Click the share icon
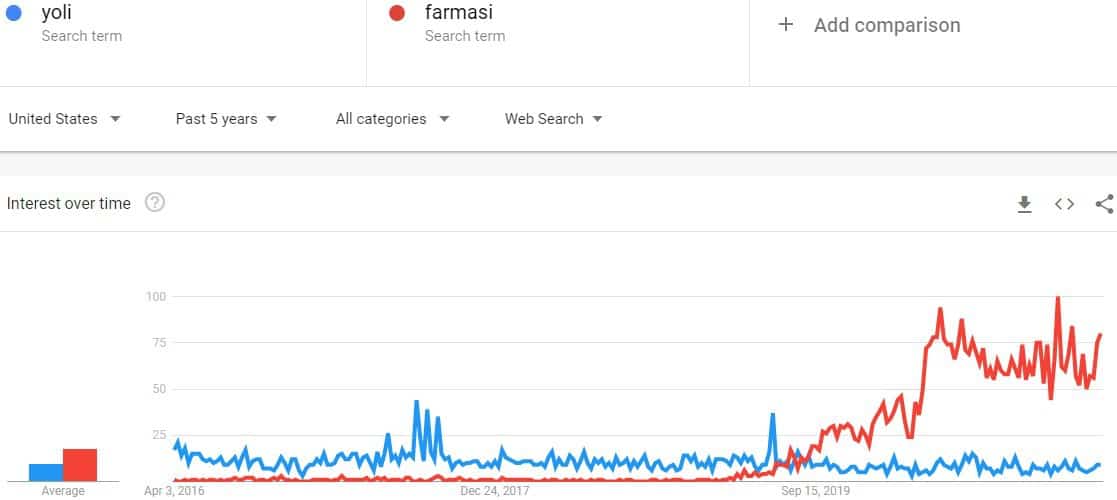The height and width of the screenshot is (500, 1117). tap(1105, 204)
